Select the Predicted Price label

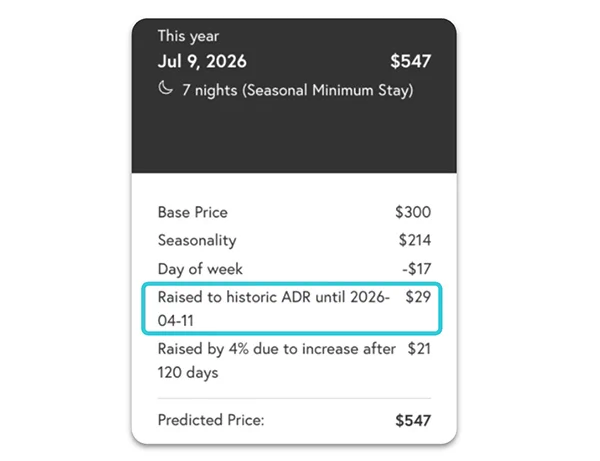click(211, 421)
